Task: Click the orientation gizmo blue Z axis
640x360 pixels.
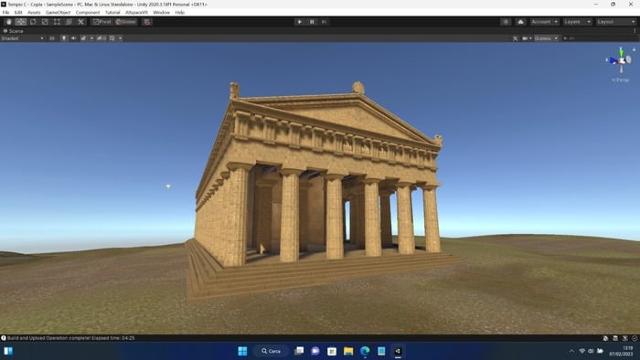Action: pos(612,61)
